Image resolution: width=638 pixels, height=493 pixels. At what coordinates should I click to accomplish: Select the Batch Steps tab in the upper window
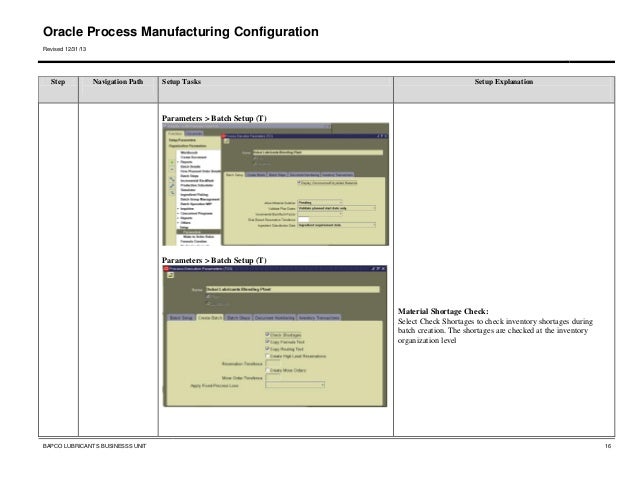(277, 175)
